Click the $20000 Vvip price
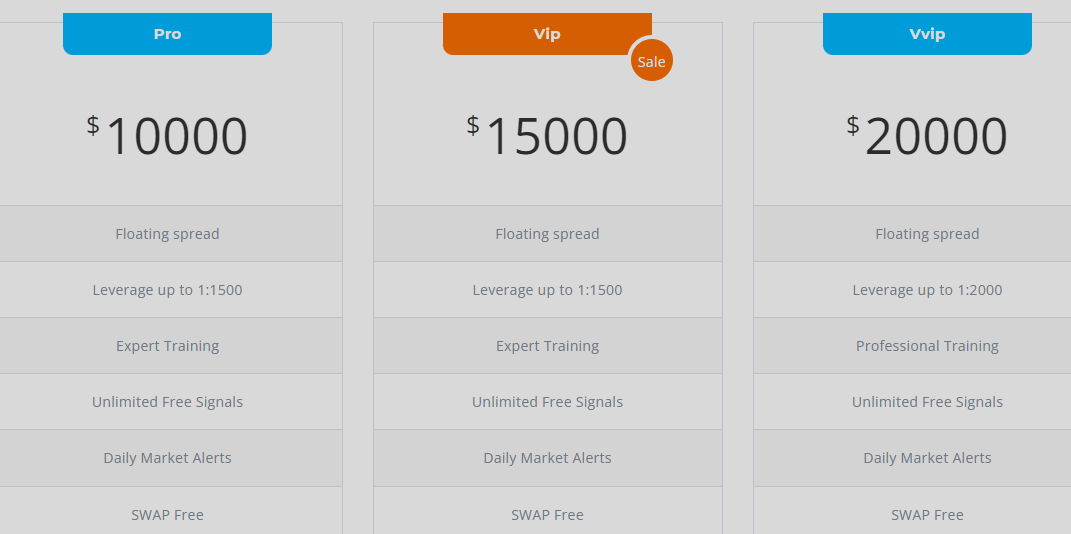The width and height of the screenshot is (1071, 534). 927,136
